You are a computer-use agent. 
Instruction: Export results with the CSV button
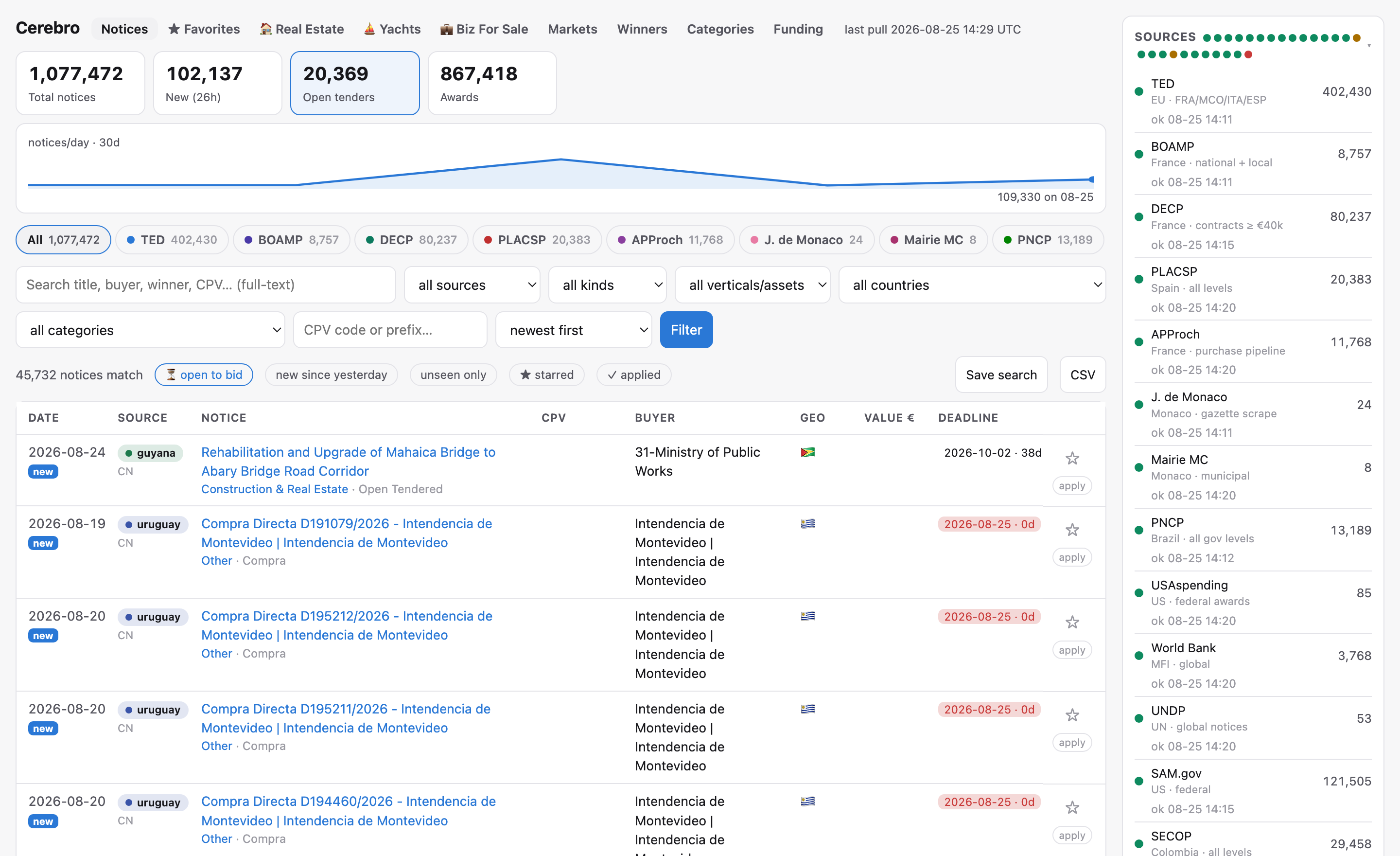1083,374
